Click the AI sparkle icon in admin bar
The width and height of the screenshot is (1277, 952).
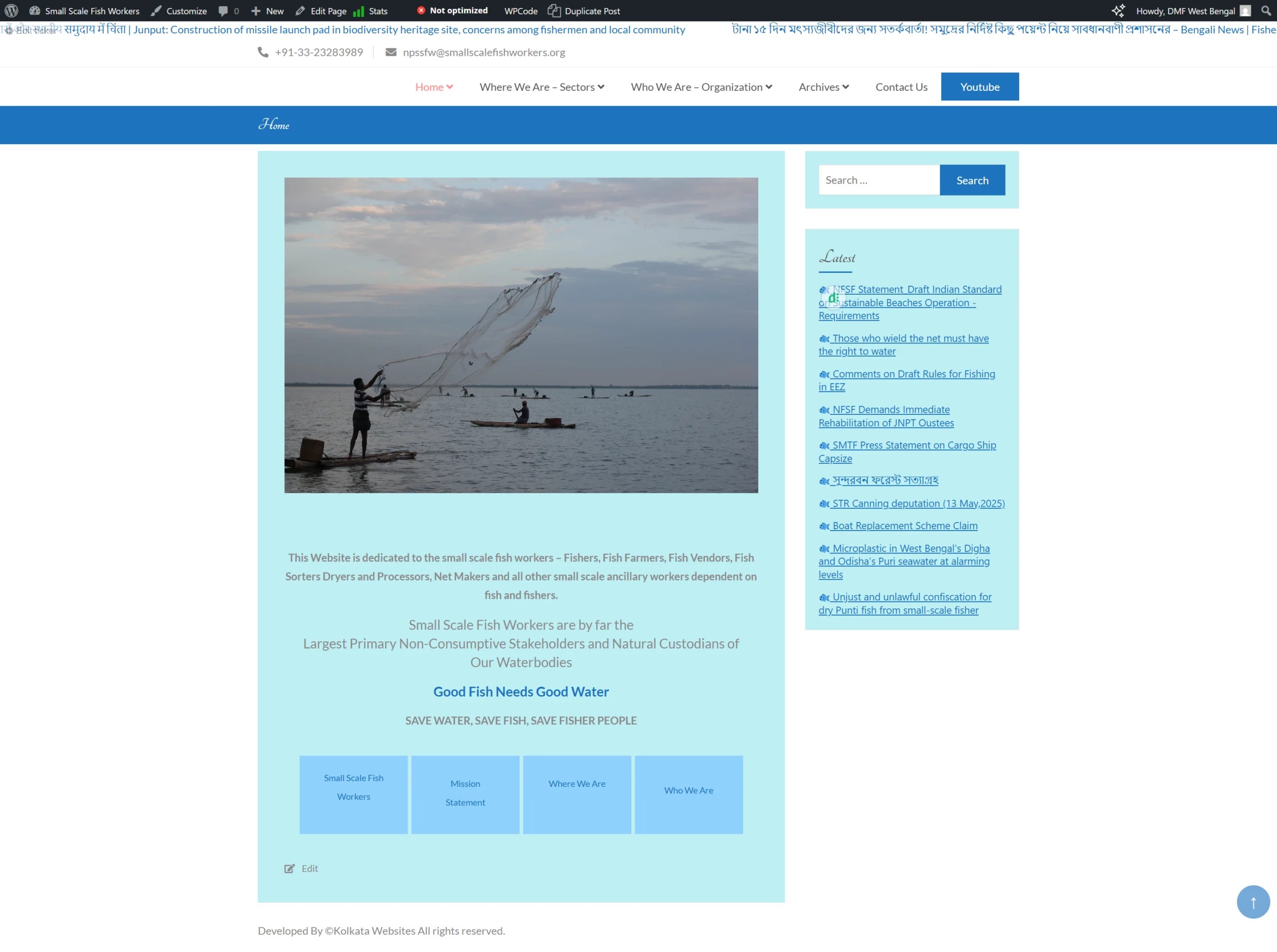[1118, 10]
